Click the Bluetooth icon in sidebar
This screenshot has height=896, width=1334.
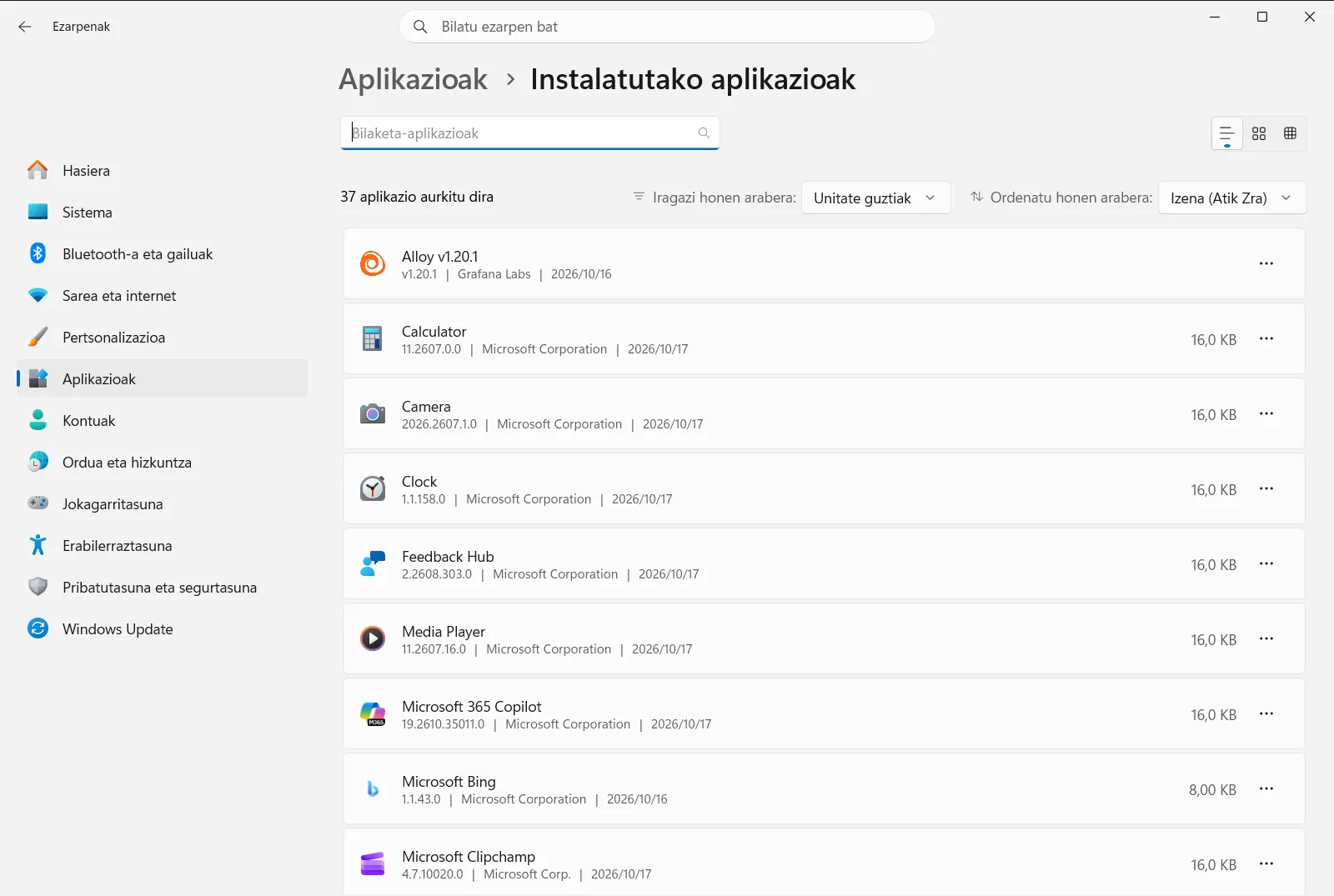coord(38,253)
